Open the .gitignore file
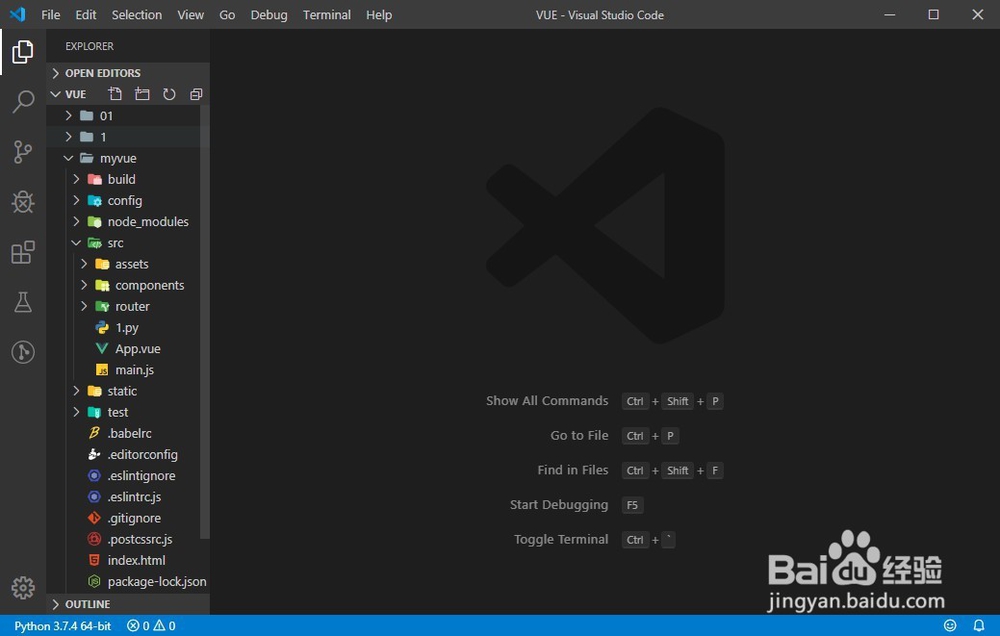The width and height of the screenshot is (1000, 636). point(123,517)
